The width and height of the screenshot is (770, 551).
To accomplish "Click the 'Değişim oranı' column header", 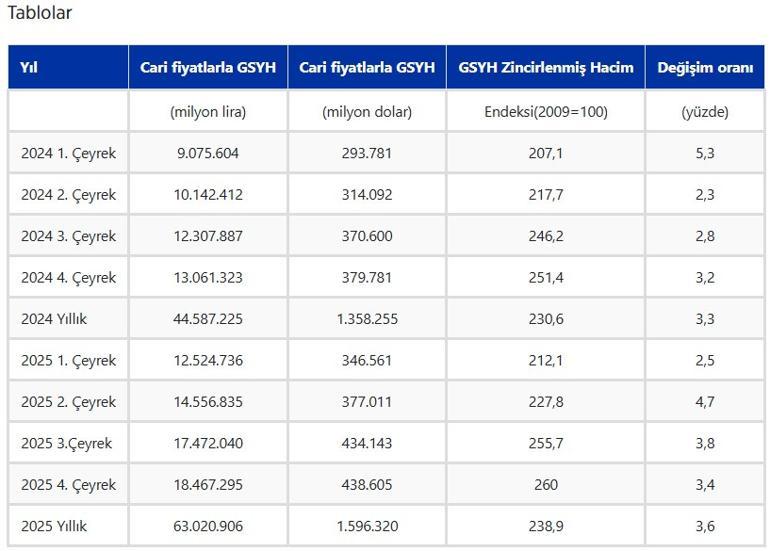I will [705, 68].
